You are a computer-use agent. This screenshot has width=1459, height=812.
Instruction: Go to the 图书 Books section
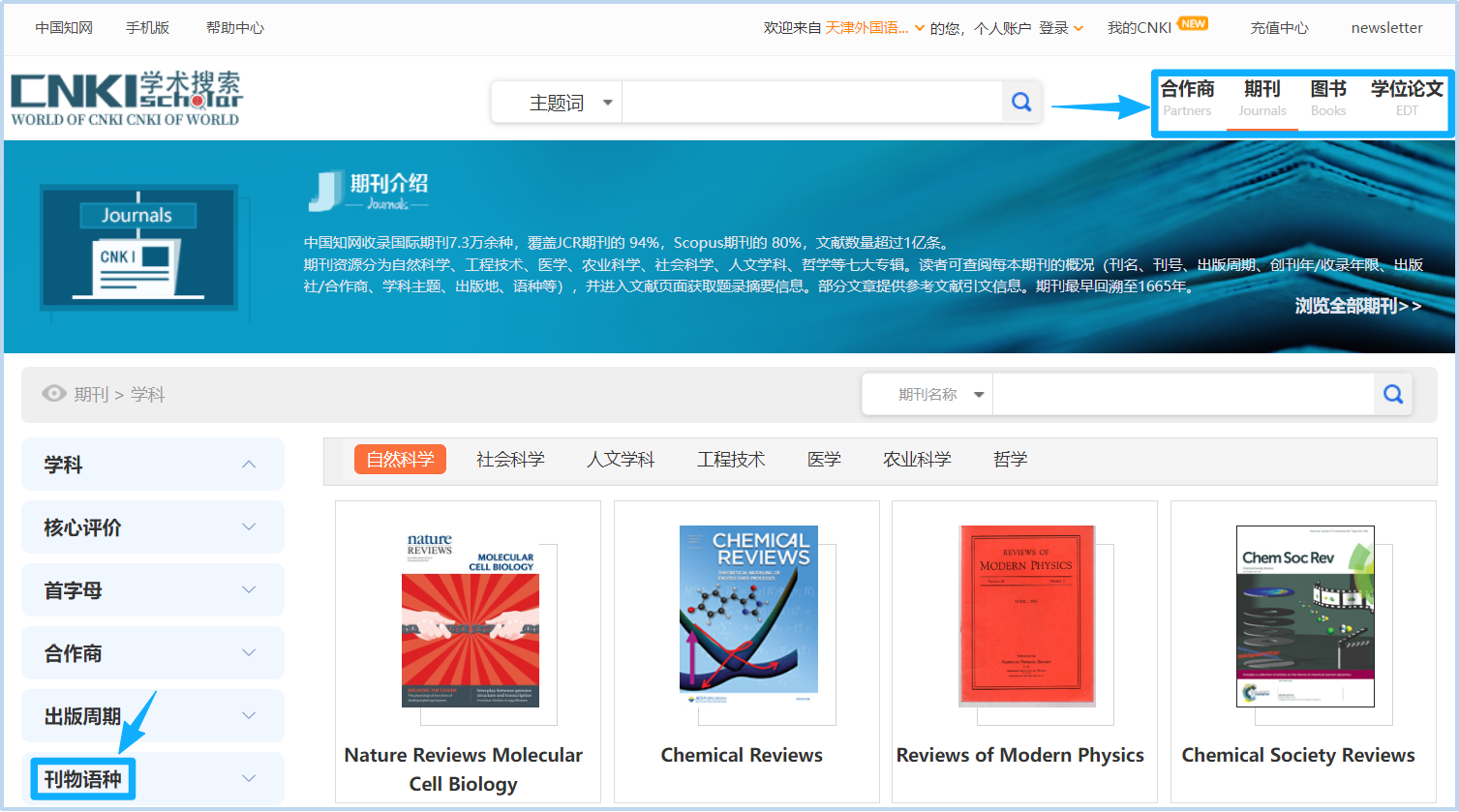pyautogui.click(x=1328, y=98)
